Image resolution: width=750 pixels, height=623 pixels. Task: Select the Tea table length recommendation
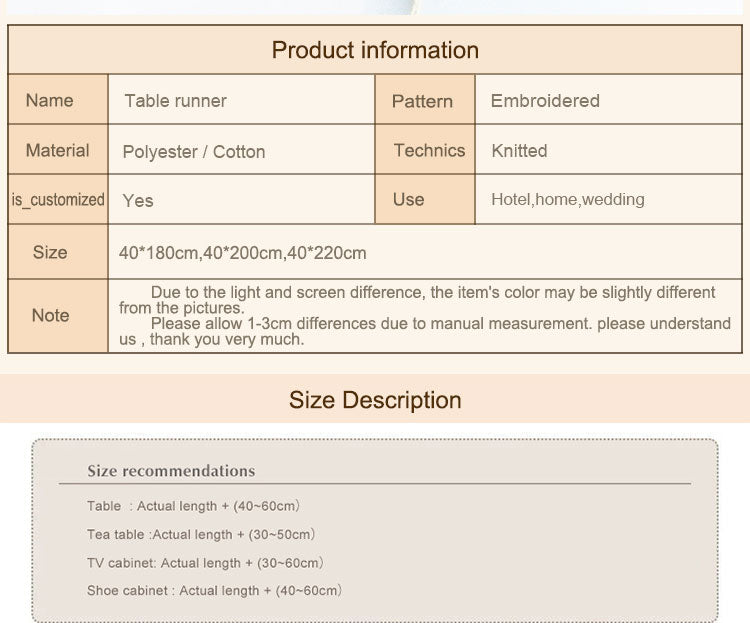pyautogui.click(x=201, y=535)
